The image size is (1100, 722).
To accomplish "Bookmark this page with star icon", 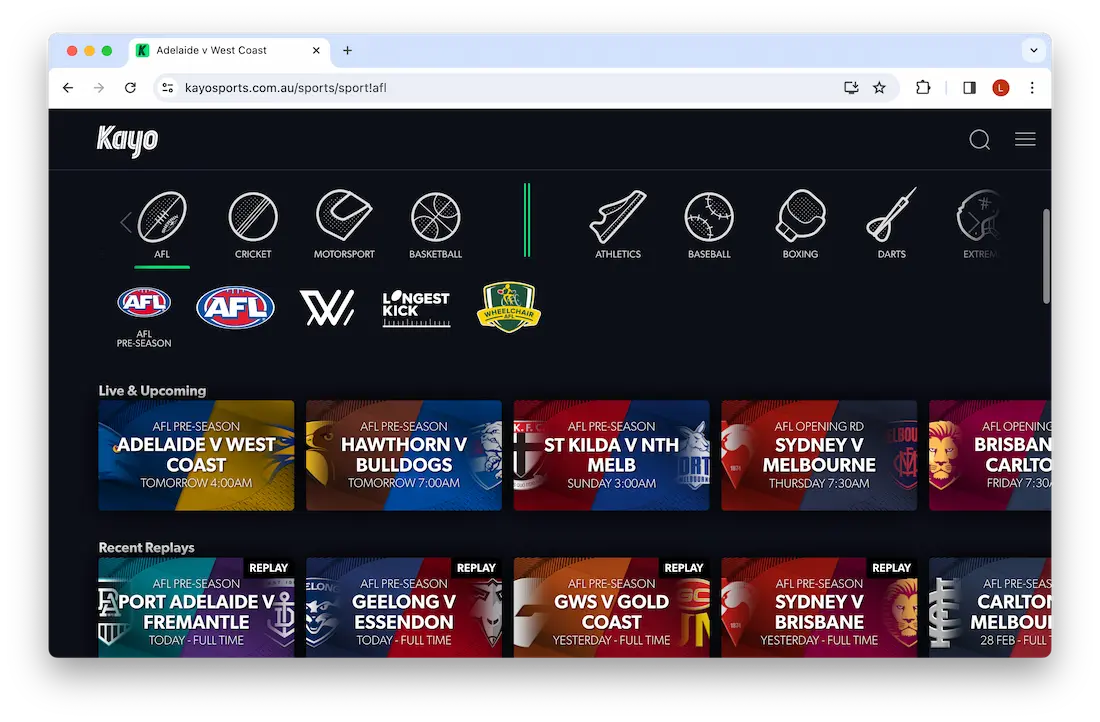I will (x=879, y=88).
